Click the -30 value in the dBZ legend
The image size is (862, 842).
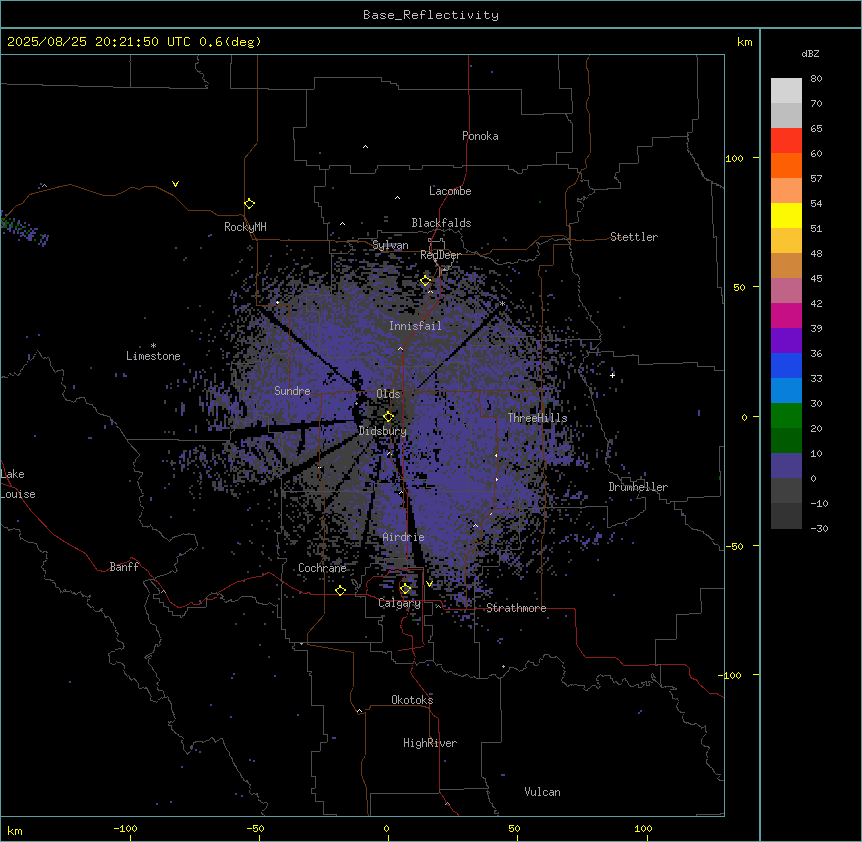pos(819,528)
